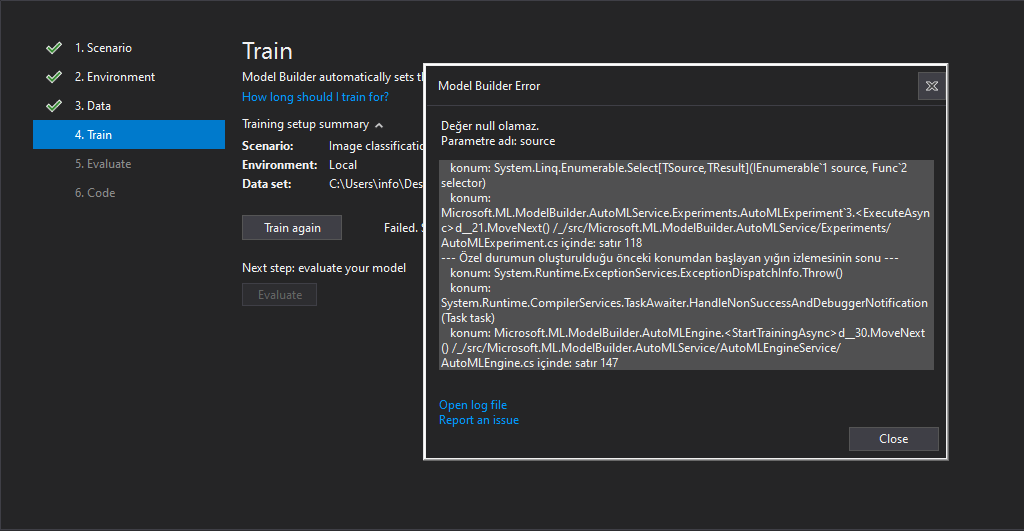The image size is (1024, 531).
Task: Click 'Parametre adı: source' text
Action: (x=498, y=141)
